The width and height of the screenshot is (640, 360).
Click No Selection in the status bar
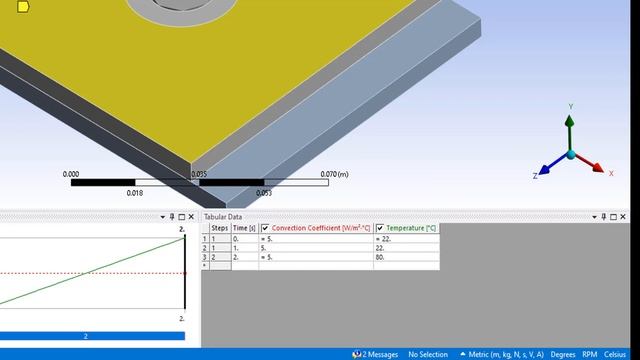pyautogui.click(x=428, y=354)
